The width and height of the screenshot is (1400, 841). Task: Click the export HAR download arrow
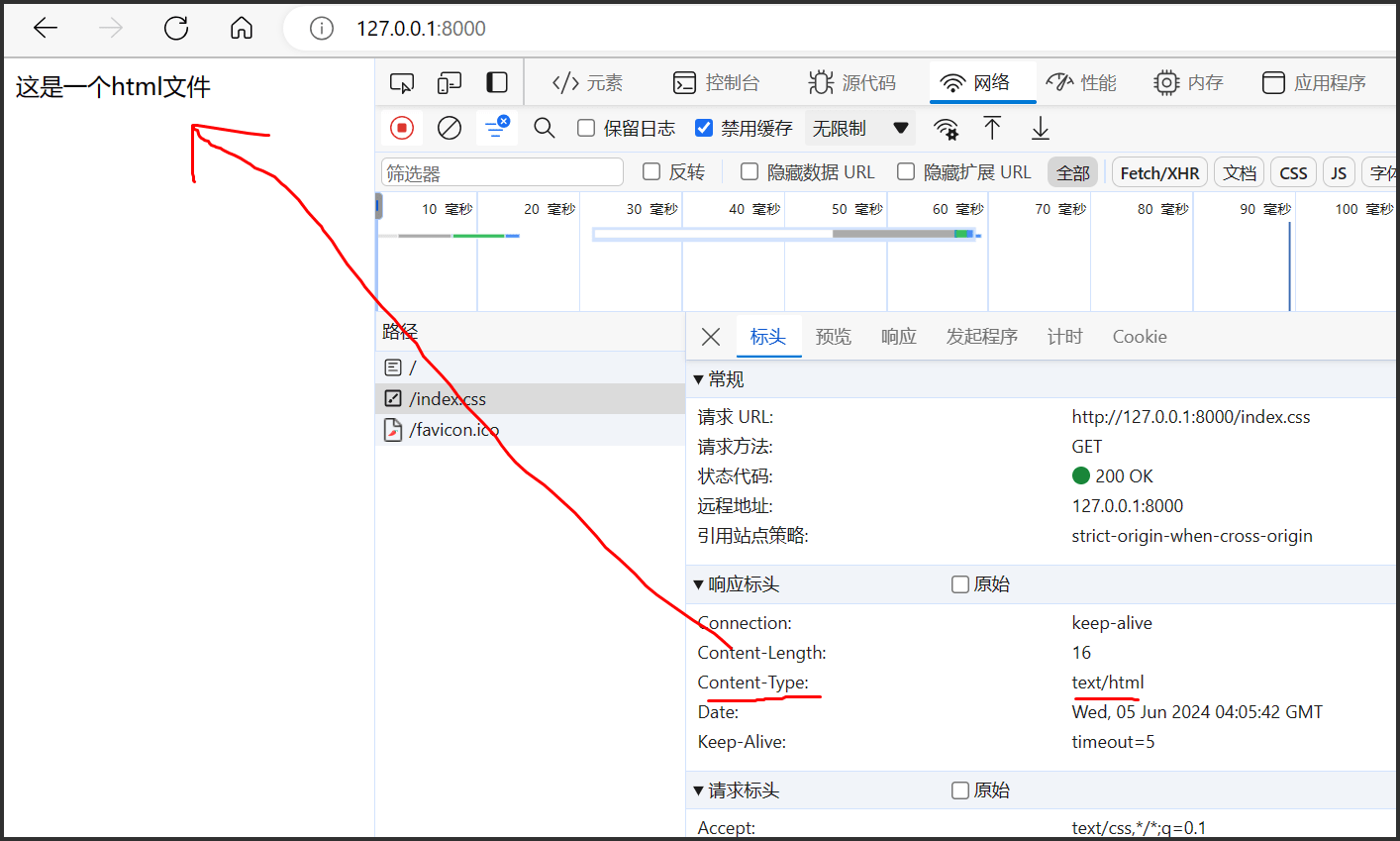(x=1040, y=128)
